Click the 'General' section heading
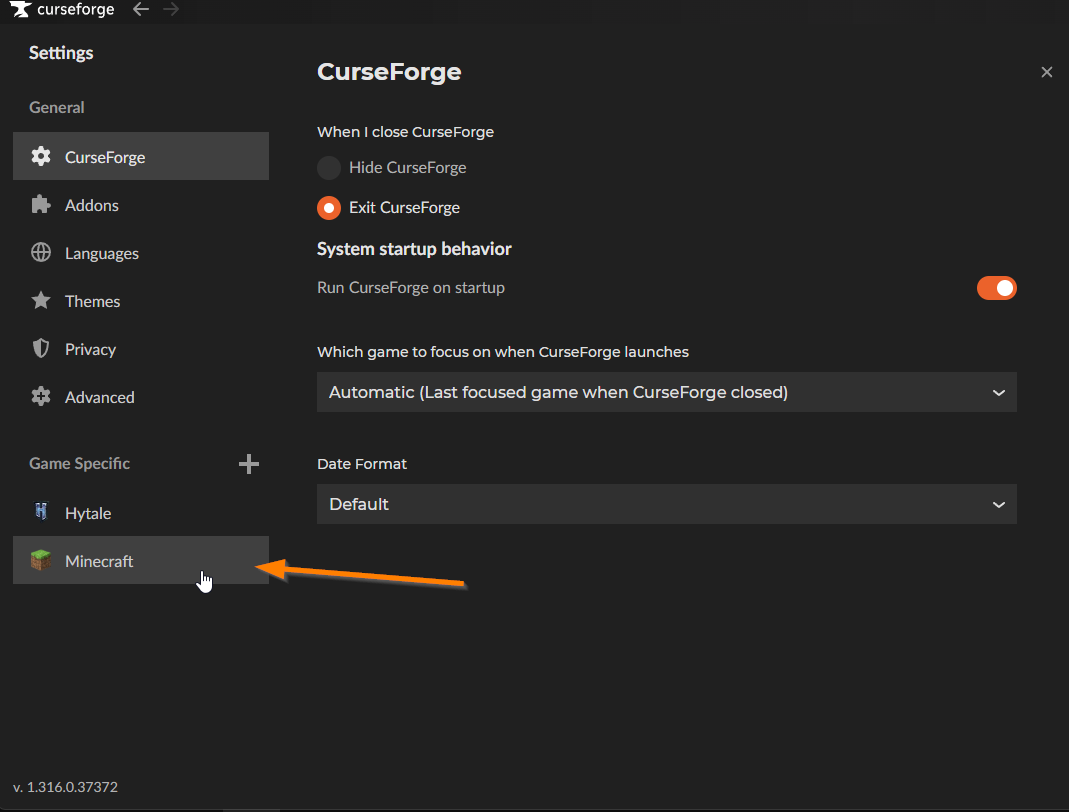 pyautogui.click(x=57, y=108)
